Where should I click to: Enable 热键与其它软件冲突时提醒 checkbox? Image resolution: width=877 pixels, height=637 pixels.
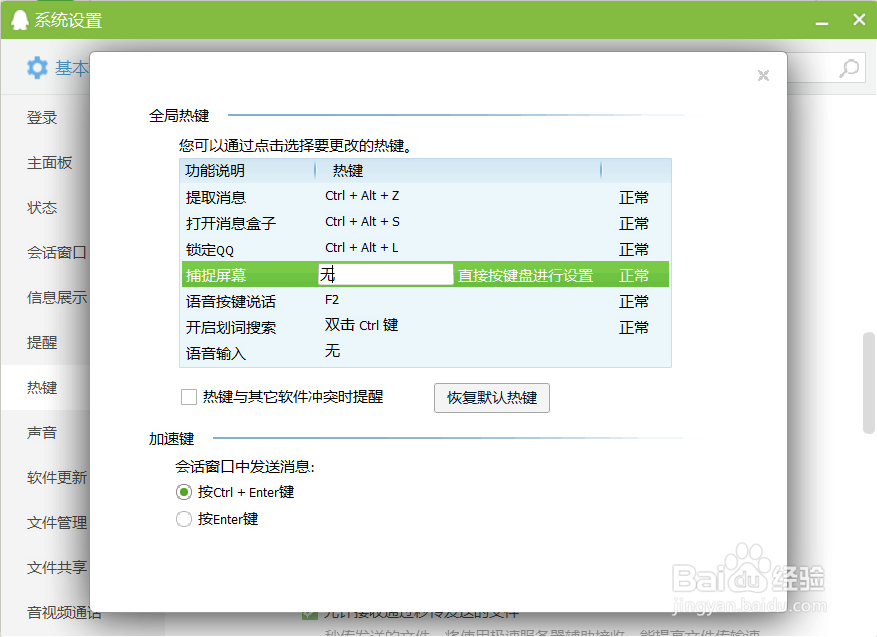[189, 397]
